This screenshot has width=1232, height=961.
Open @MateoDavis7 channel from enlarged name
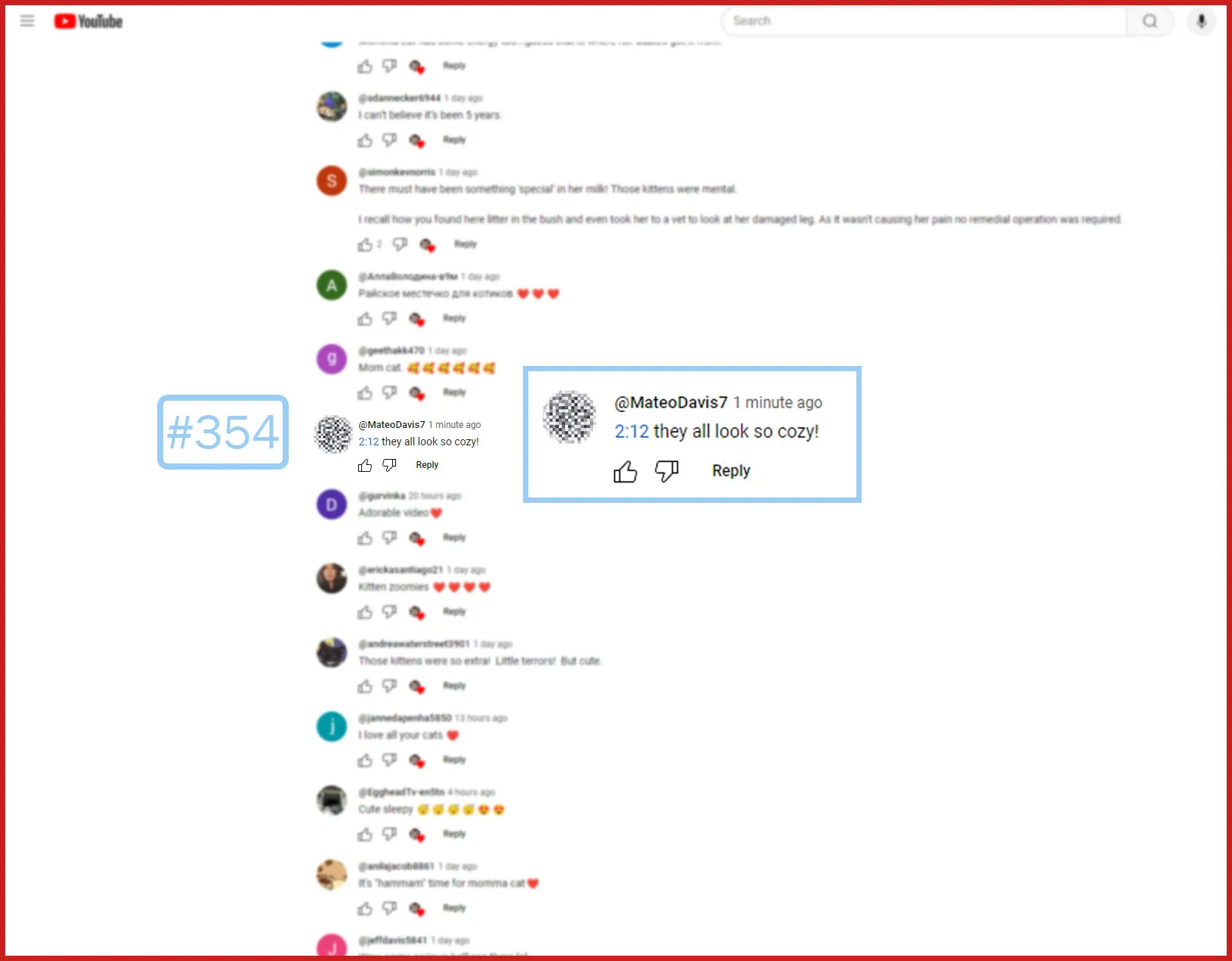tap(671, 402)
